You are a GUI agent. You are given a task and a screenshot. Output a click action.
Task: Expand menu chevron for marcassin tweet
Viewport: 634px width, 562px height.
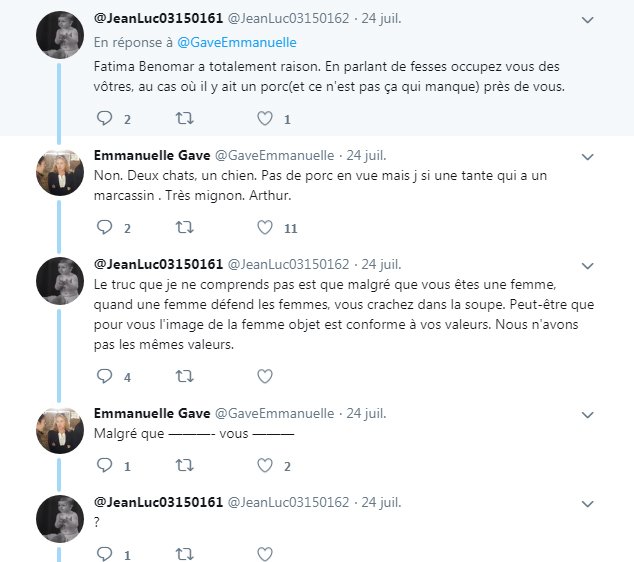click(588, 157)
